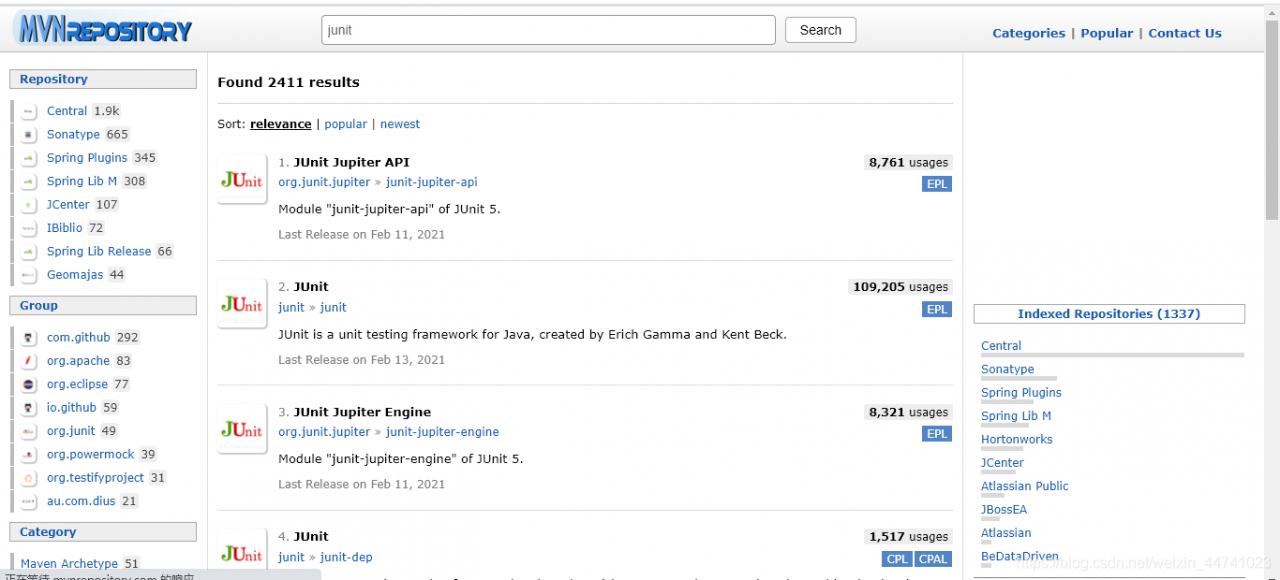The width and height of the screenshot is (1280, 580).
Task: Click EPL license badge for JUnit Jupiter Engine
Action: point(937,434)
